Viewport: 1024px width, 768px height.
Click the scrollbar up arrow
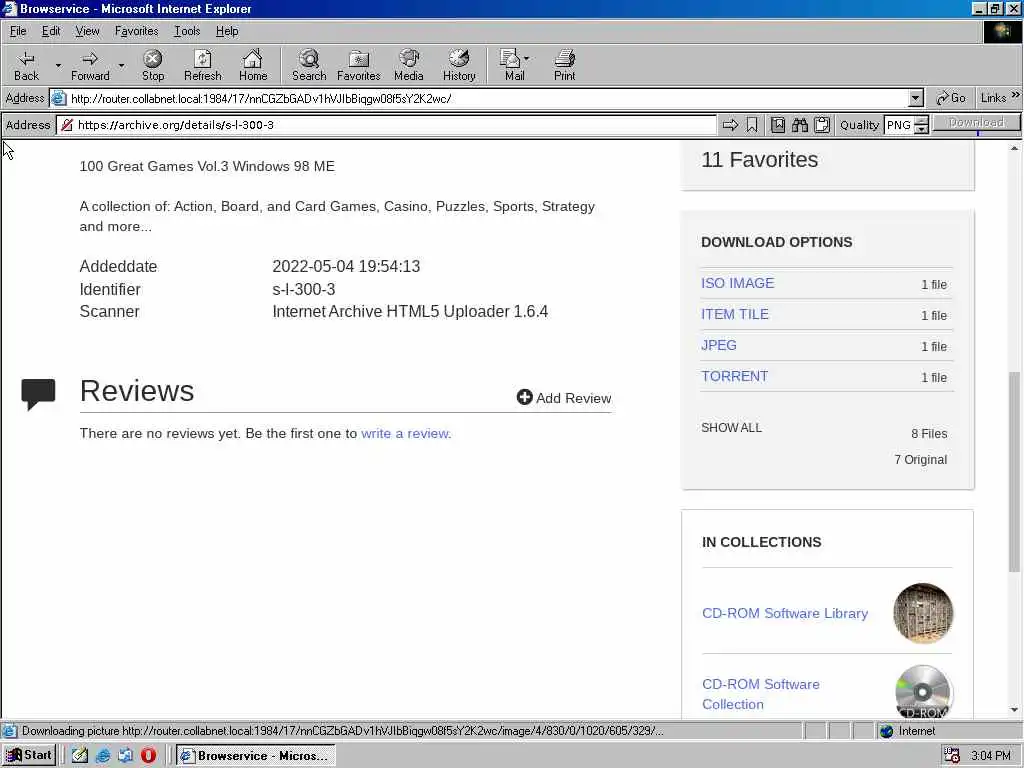[x=1014, y=148]
